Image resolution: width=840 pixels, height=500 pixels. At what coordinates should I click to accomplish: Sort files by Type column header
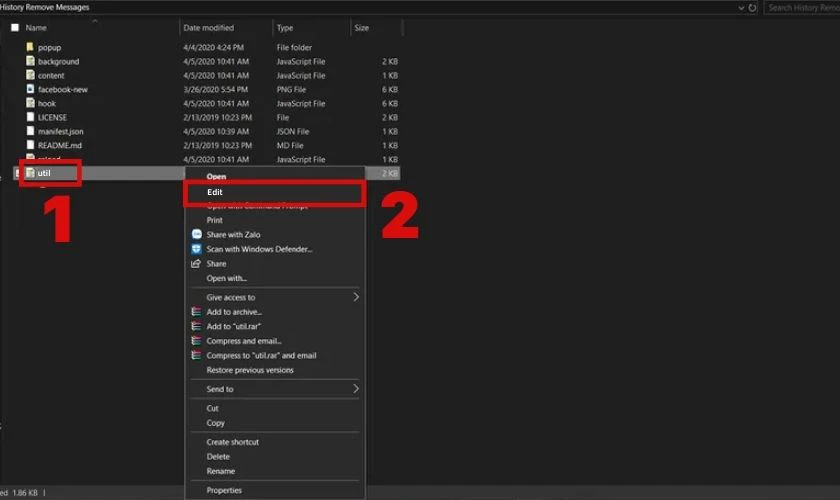tap(285, 27)
